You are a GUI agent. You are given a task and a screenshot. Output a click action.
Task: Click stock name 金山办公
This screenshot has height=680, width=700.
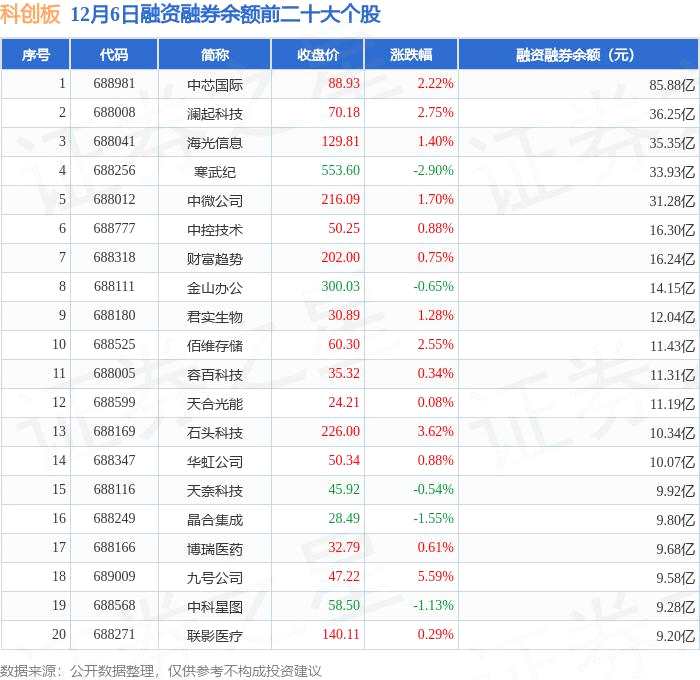[215, 288]
